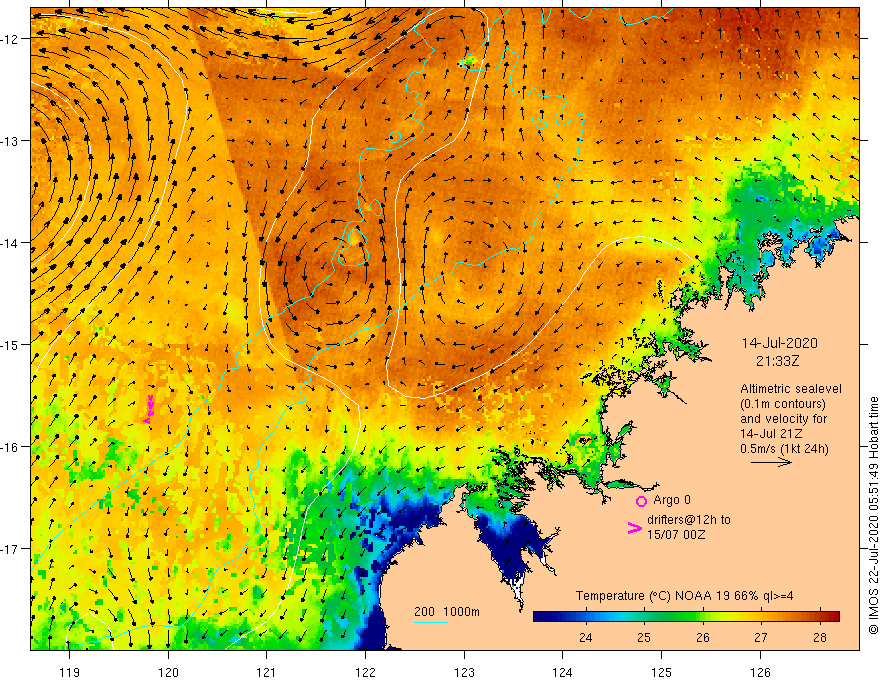Click latitude axis label -13
Image resolution: width=880 pixels, height=680 pixels.
tap(10, 141)
